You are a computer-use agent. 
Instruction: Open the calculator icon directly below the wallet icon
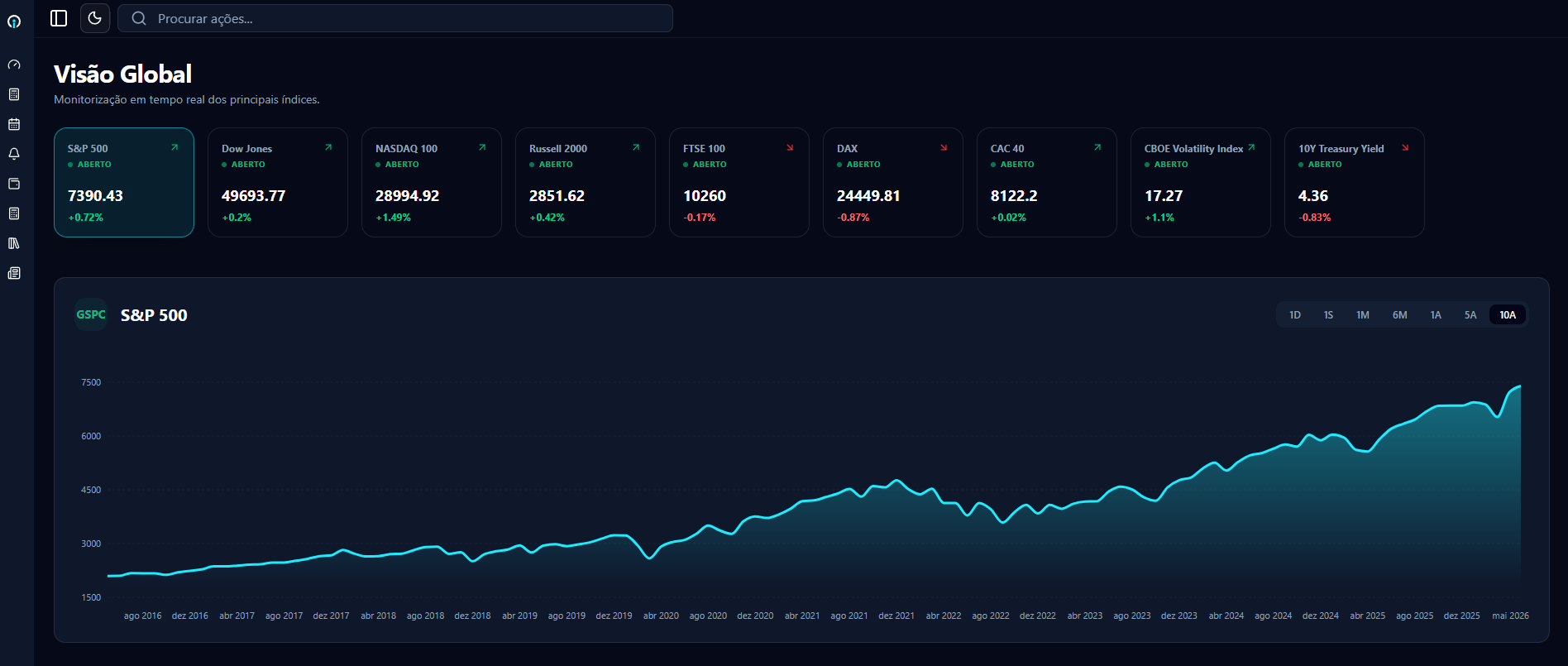(x=14, y=213)
